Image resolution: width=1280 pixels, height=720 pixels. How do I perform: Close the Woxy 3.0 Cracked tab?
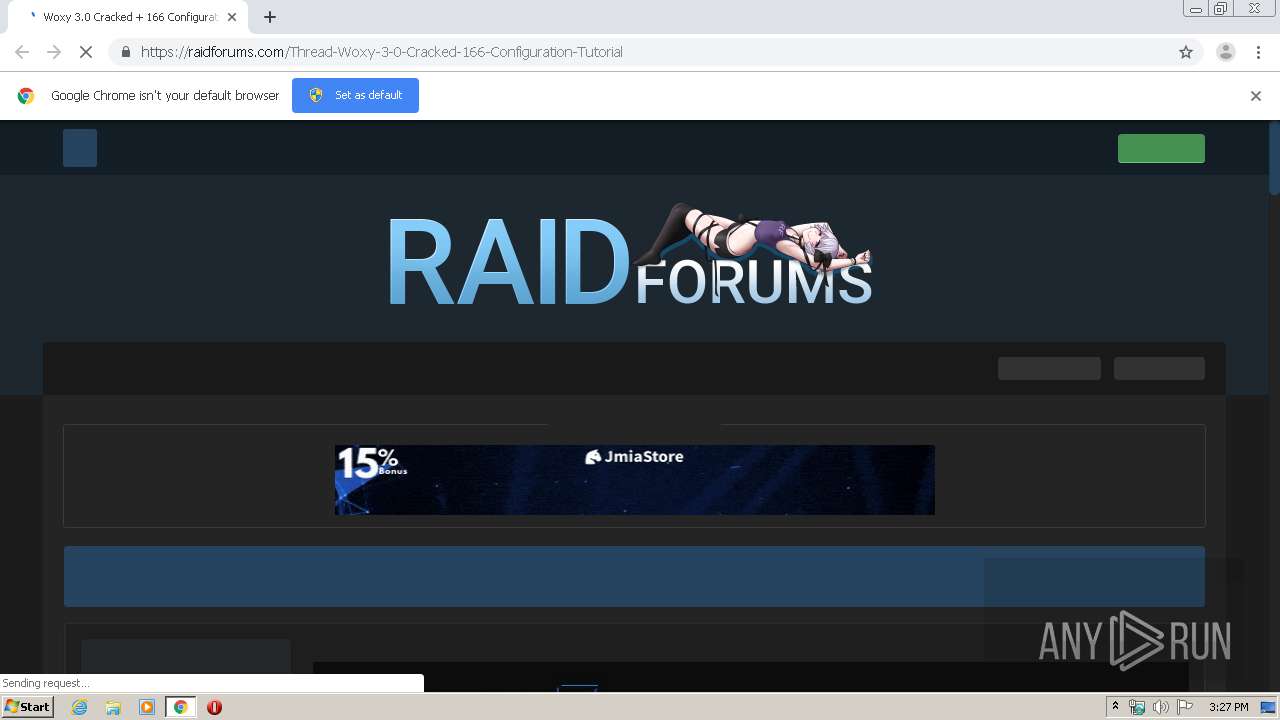click(232, 17)
